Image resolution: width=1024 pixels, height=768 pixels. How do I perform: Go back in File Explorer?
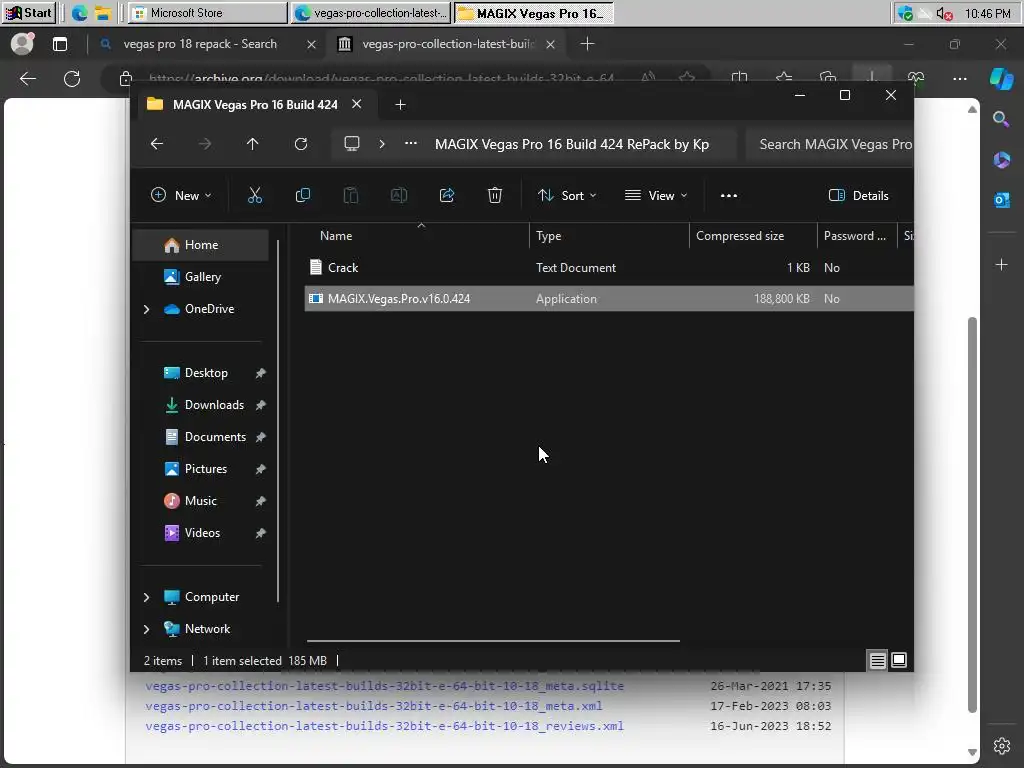click(157, 144)
